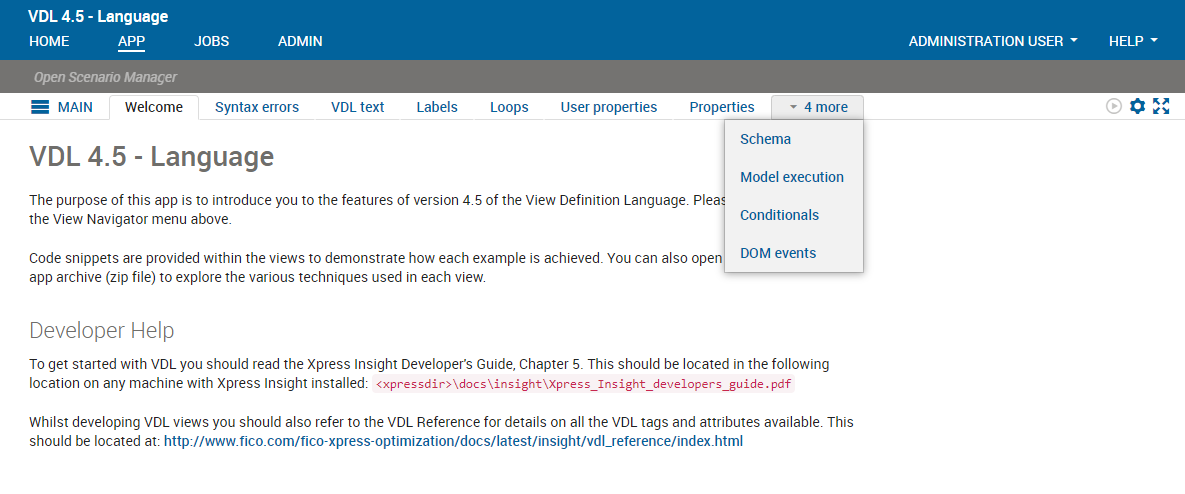
Task: Collapse the '4 more' tabs dropdown
Action: point(817,107)
